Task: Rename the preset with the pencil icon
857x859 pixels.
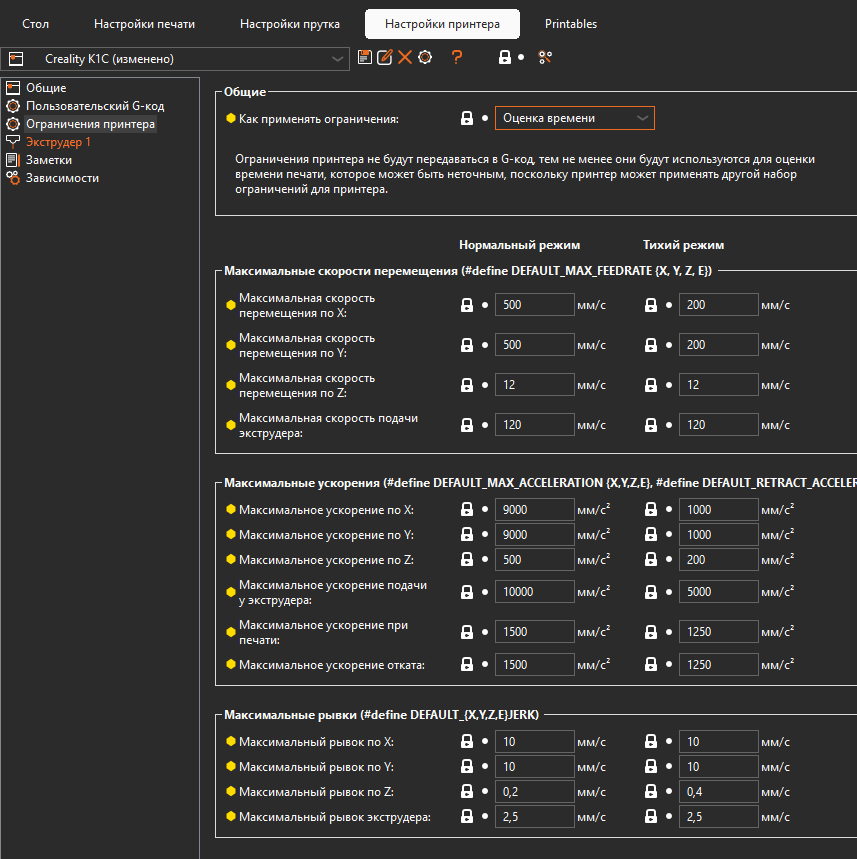Action: [385, 57]
